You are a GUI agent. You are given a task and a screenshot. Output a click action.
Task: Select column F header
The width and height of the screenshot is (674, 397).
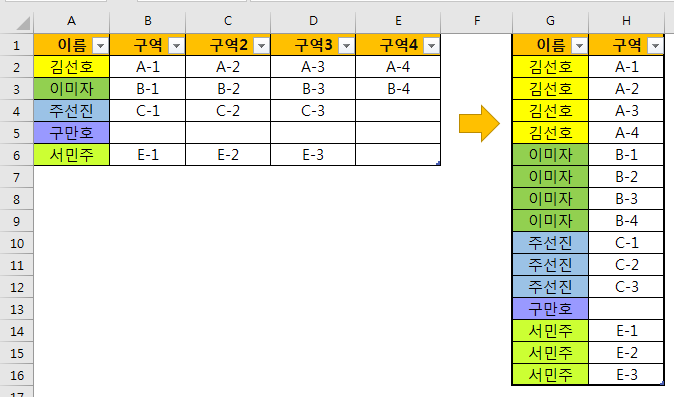[477, 21]
